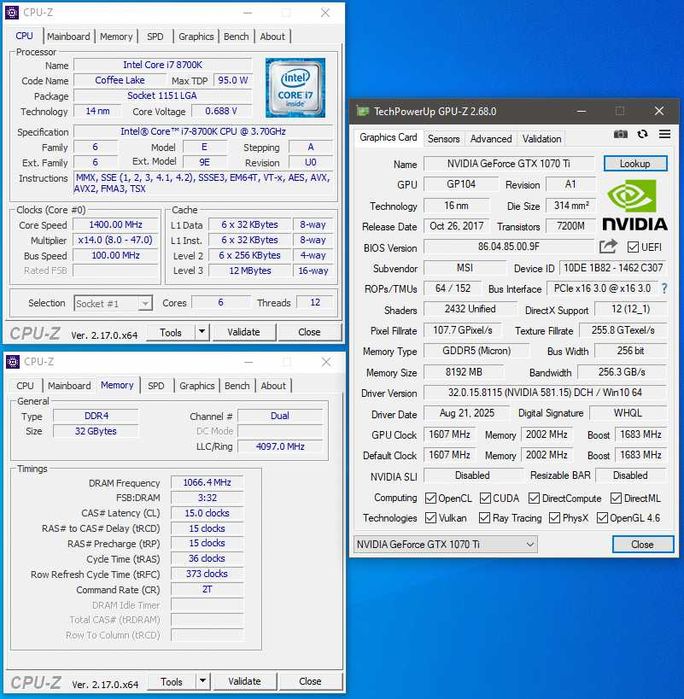Screen dimensions: 684x699
Task: Toggle the DirectML checkbox
Action: click(x=616, y=498)
